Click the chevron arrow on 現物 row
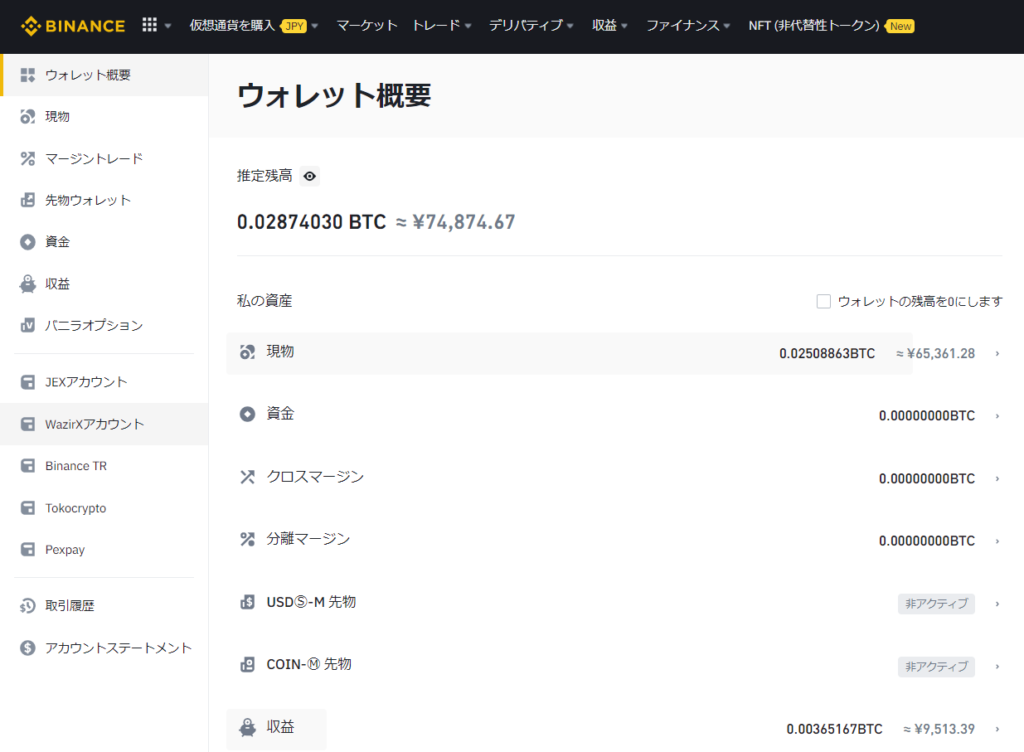Viewport: 1024px width, 752px height. pyautogui.click(x=997, y=353)
